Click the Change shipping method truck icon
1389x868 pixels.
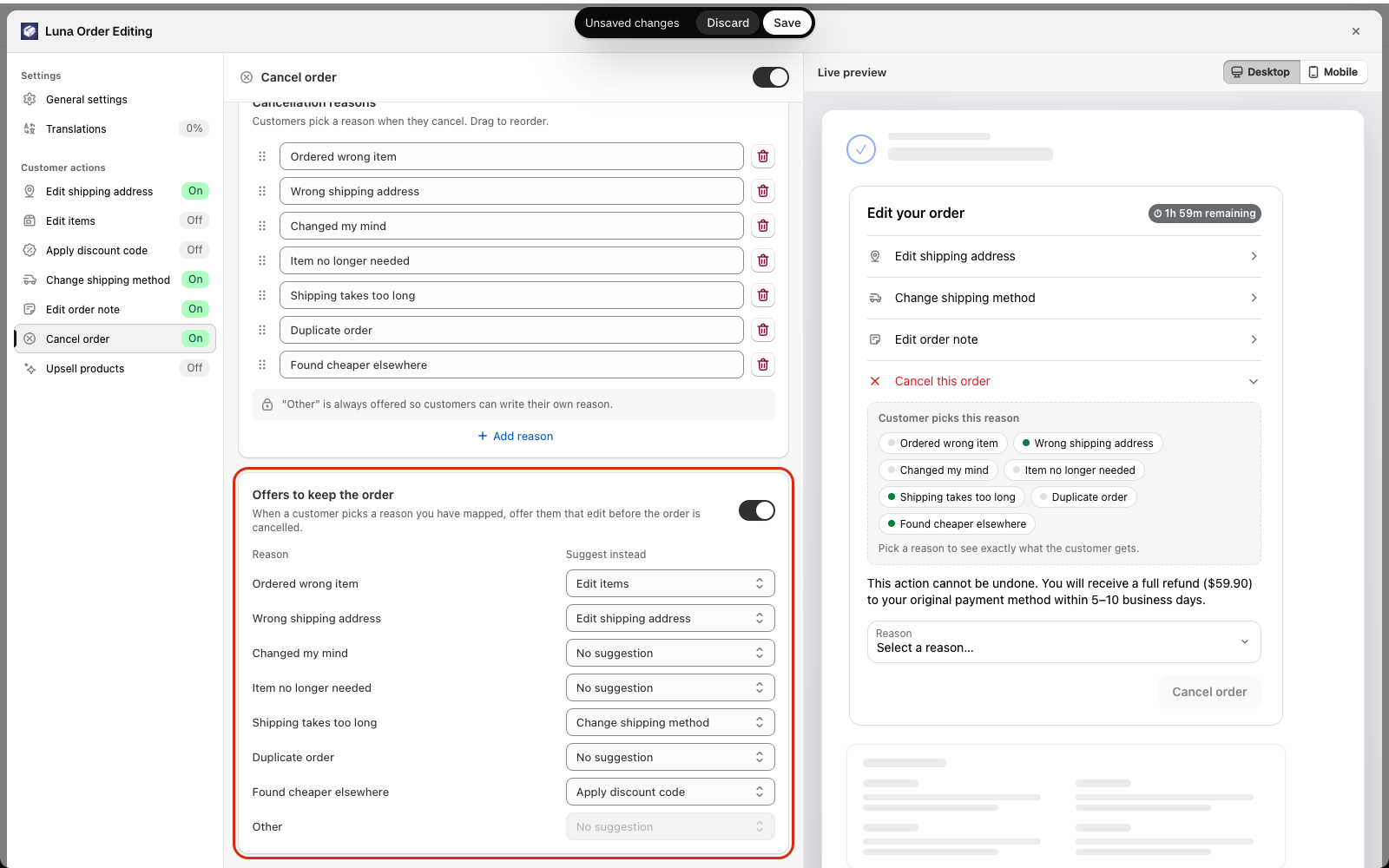(x=30, y=280)
